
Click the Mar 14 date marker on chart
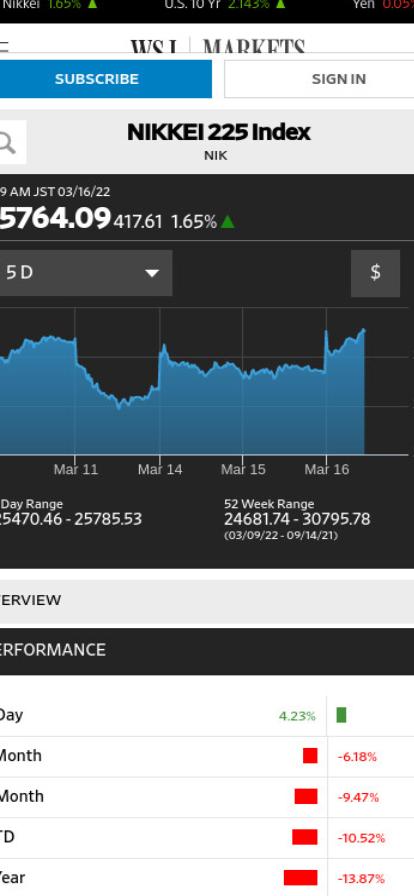pos(160,469)
